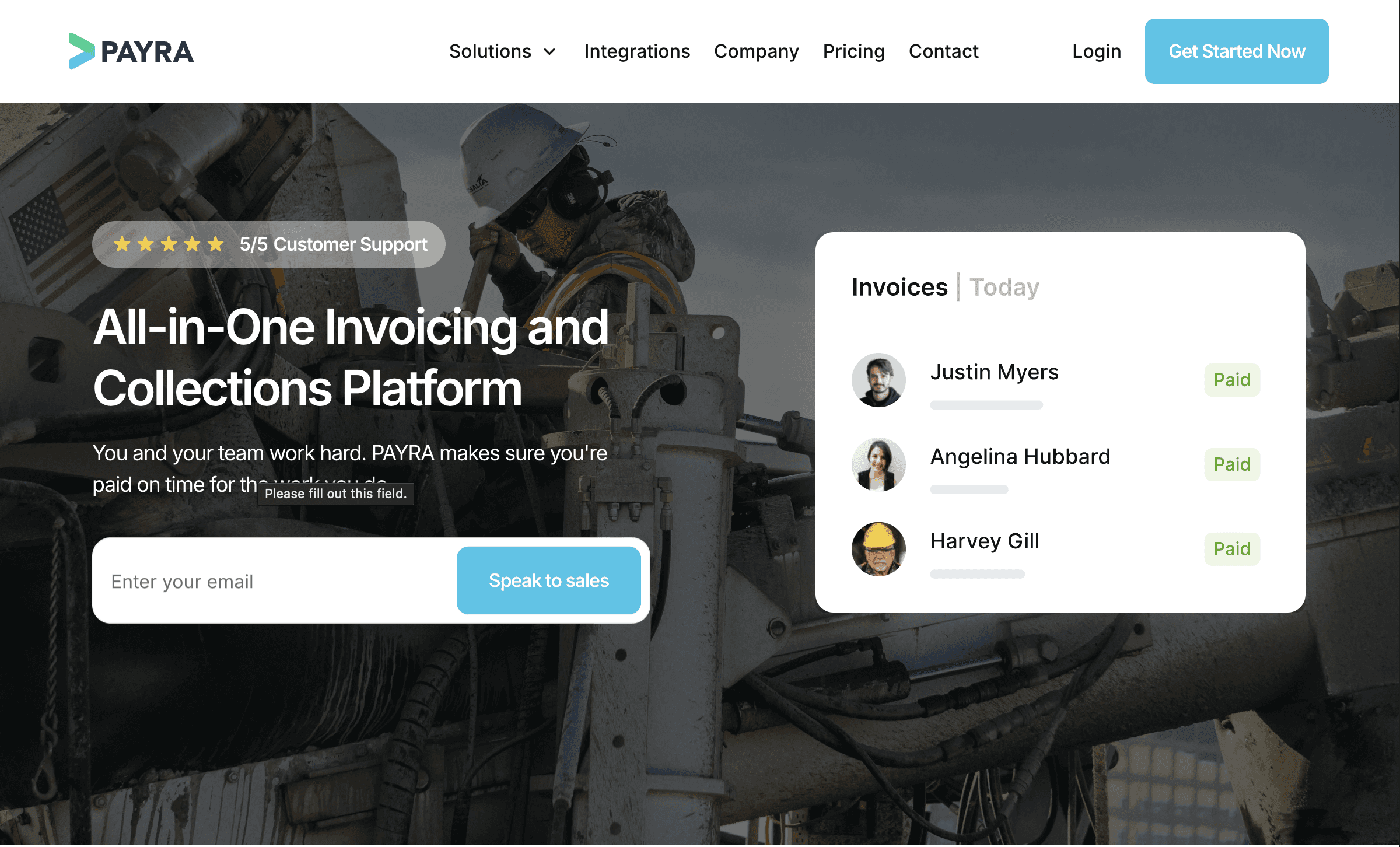
Task: Click Angelina Hubbard's profile avatar
Action: pyautogui.click(x=878, y=465)
